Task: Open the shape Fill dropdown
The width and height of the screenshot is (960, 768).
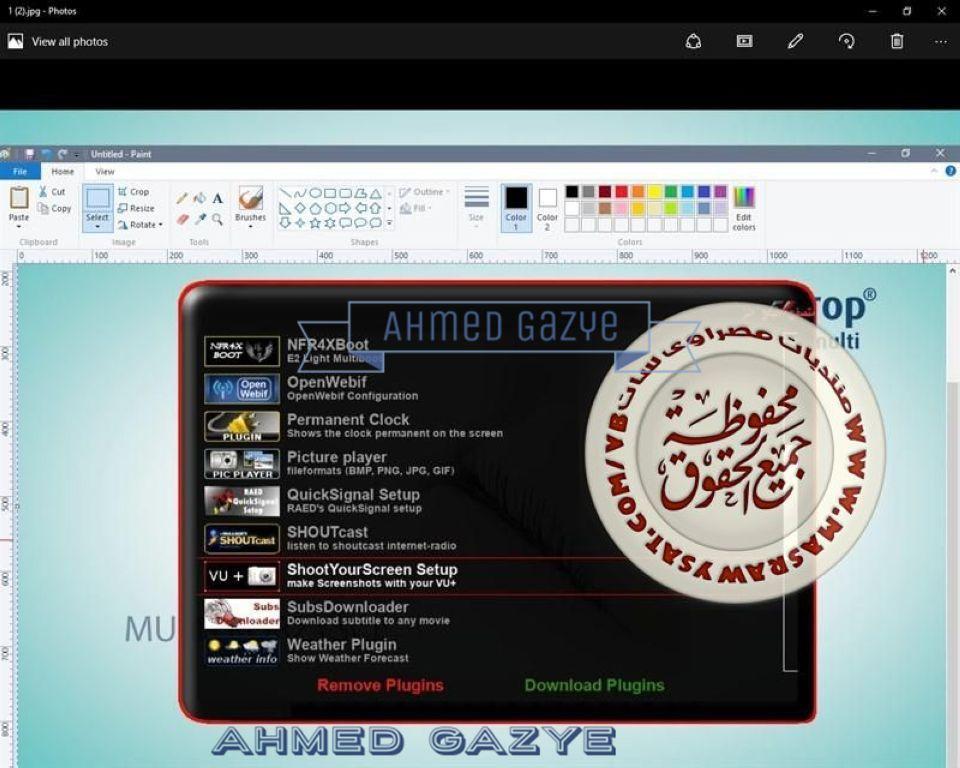Action: [x=416, y=208]
